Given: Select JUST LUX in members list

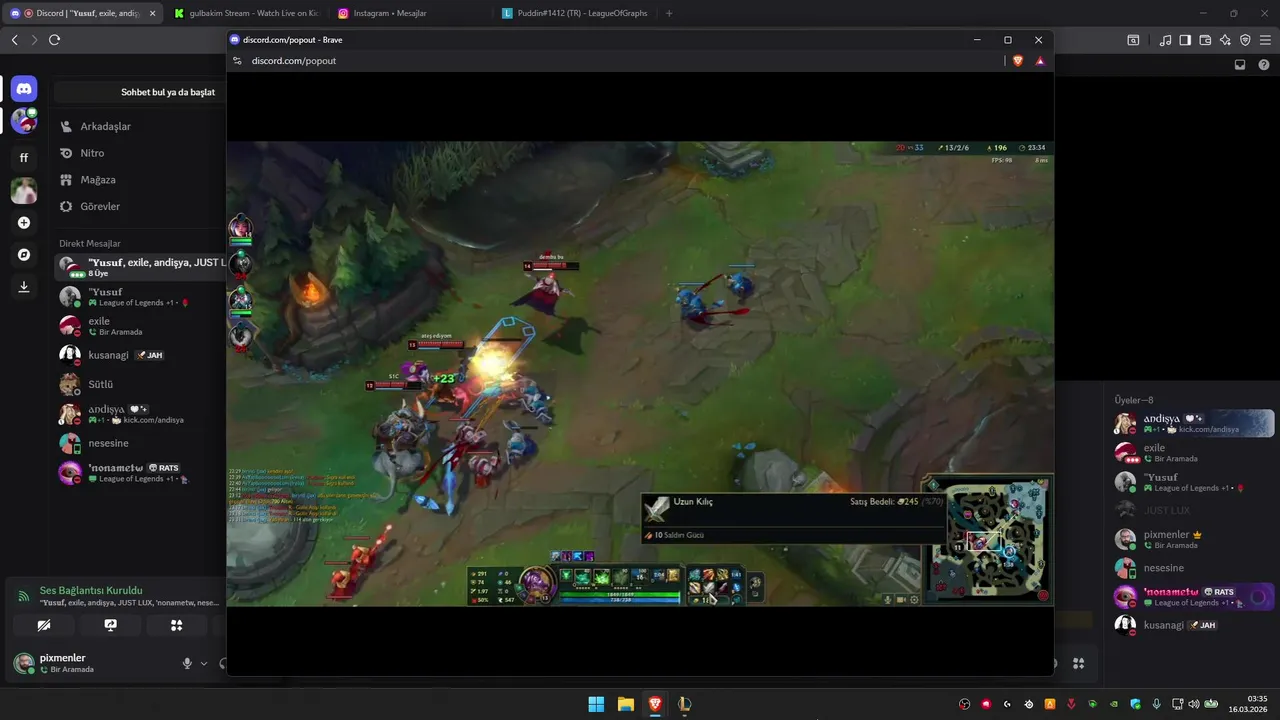Looking at the screenshot, I should click(x=1193, y=510).
